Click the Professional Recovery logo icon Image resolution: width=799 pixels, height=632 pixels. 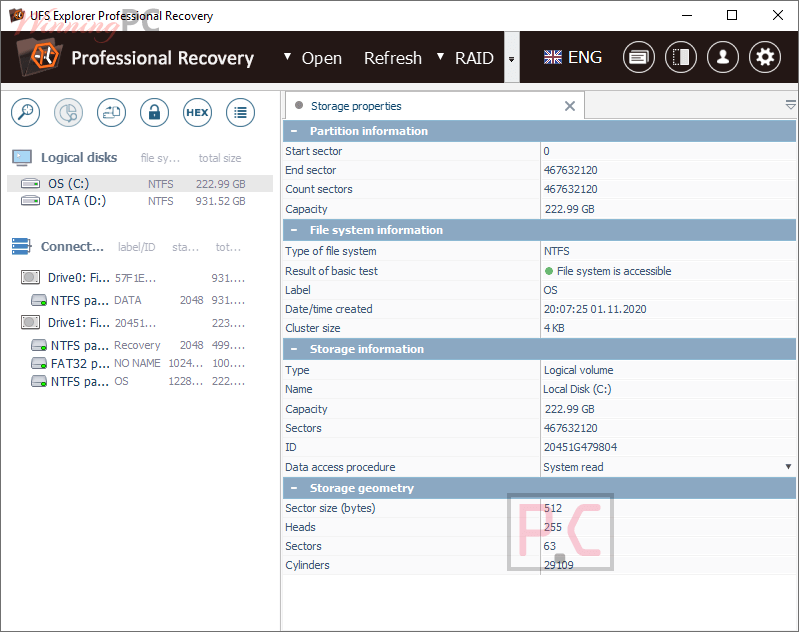(x=40, y=57)
